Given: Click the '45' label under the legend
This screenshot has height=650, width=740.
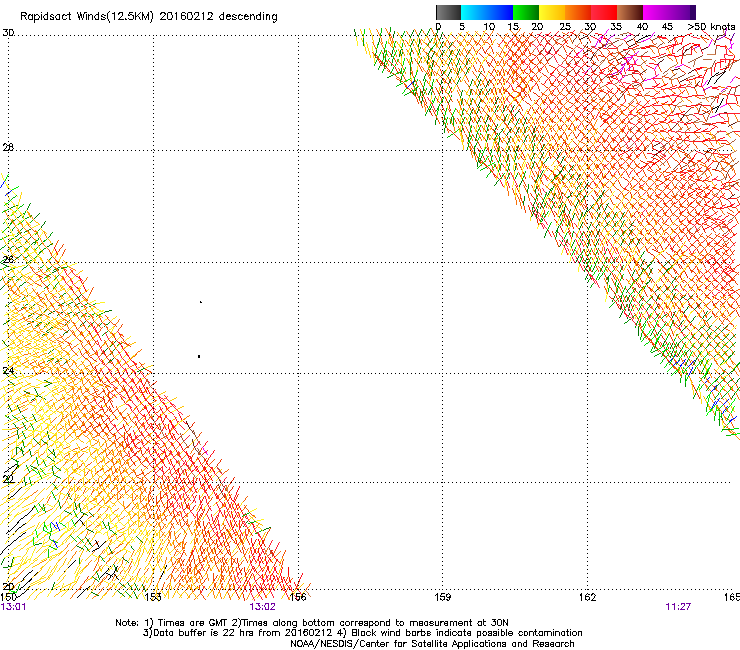Looking at the screenshot, I should pyautogui.click(x=667, y=27).
